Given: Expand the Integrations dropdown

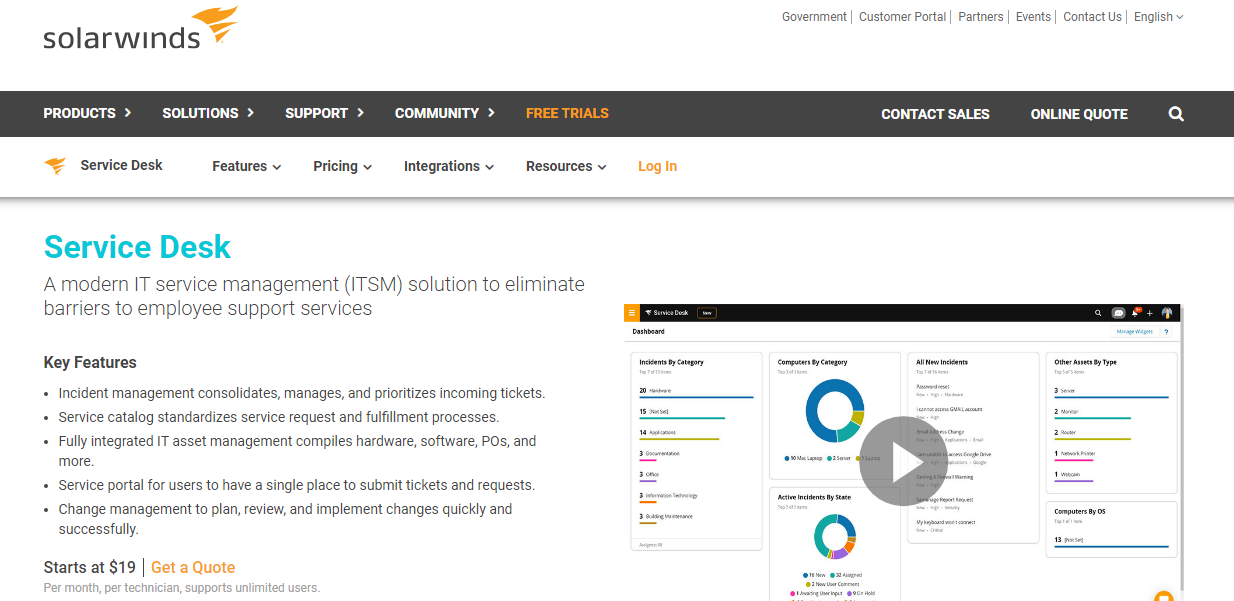Looking at the screenshot, I should 449,166.
